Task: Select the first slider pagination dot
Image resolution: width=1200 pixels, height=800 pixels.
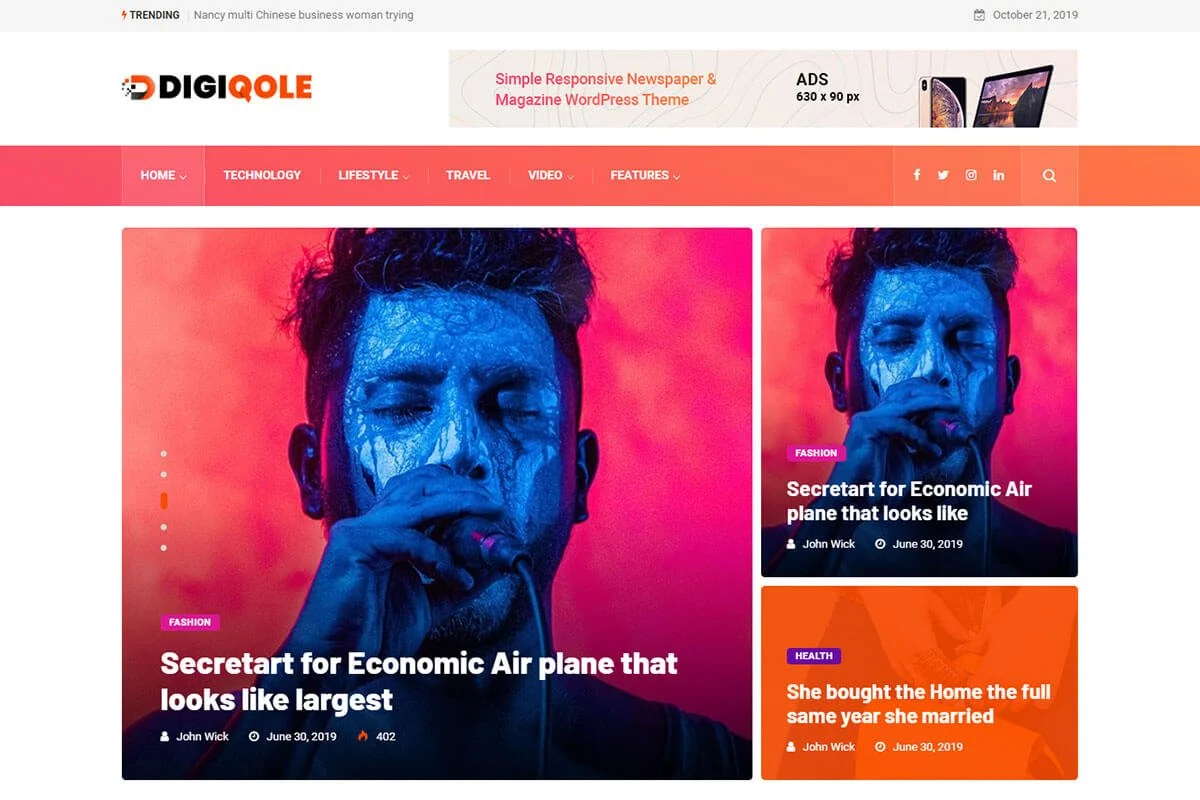Action: click(164, 454)
